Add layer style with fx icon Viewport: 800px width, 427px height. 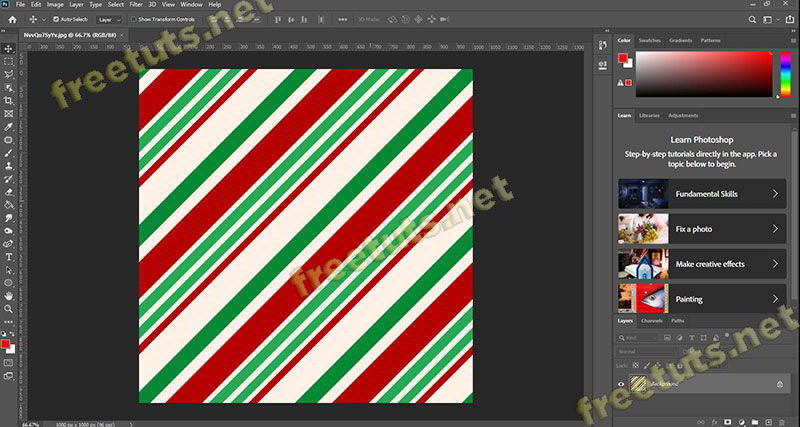pyautogui.click(x=714, y=422)
